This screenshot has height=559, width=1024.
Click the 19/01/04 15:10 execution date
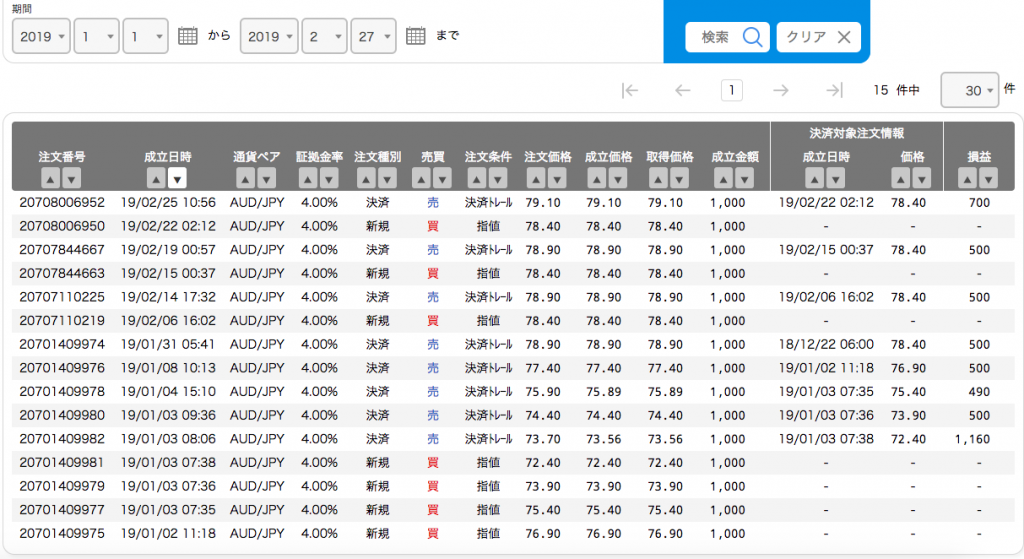pyautogui.click(x=168, y=392)
